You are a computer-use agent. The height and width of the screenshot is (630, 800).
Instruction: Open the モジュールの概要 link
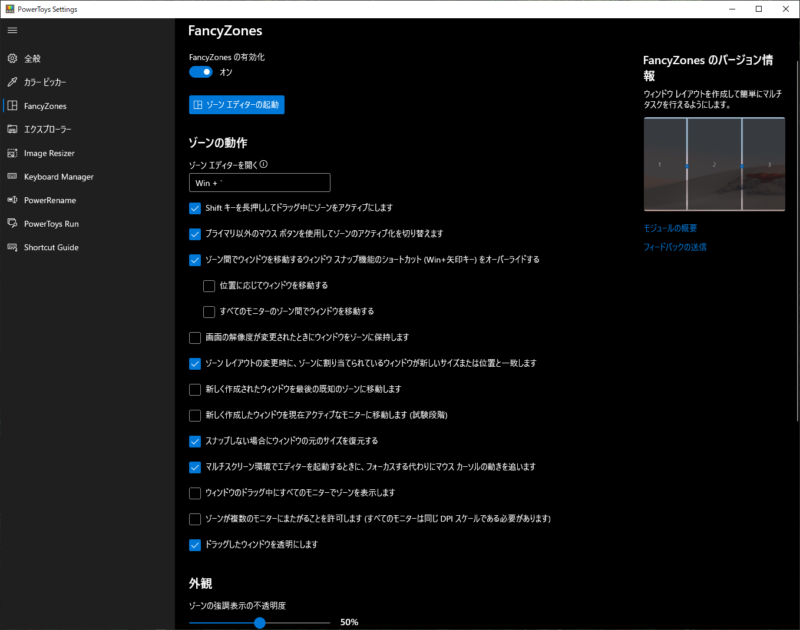pos(670,228)
